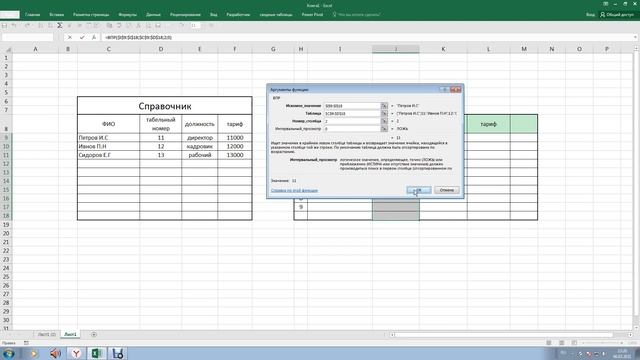Open the Данные ribbon tab

(x=153, y=14)
